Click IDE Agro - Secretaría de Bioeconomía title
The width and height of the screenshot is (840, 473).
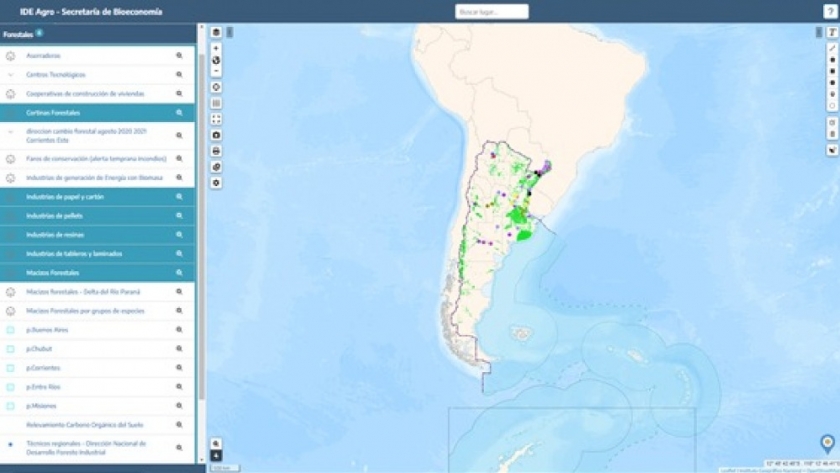point(91,12)
